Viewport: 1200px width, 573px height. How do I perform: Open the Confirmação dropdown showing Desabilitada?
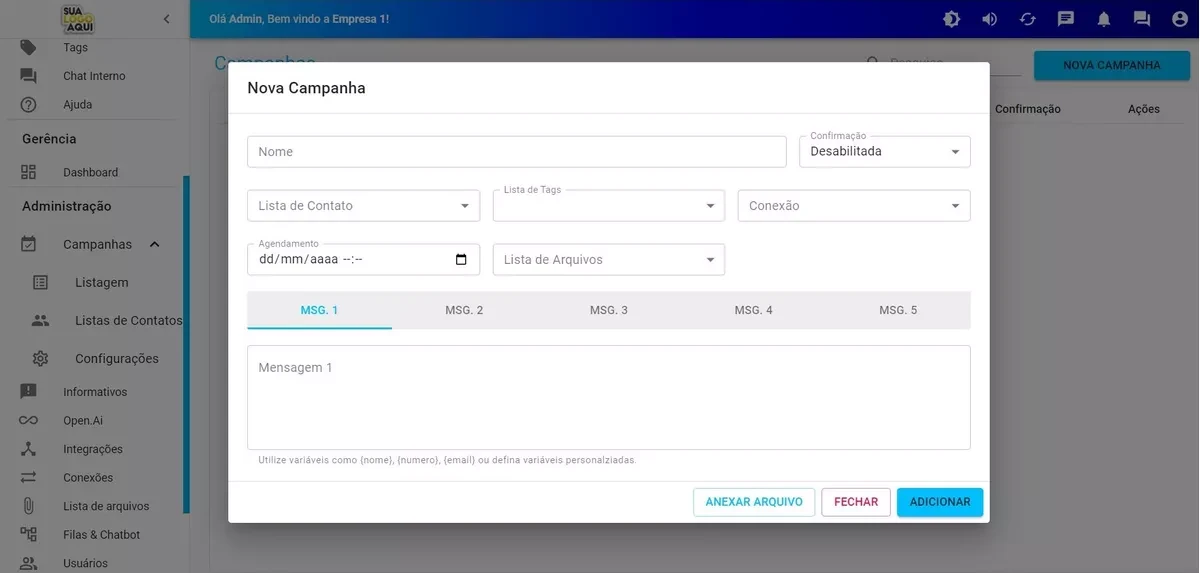coord(884,152)
